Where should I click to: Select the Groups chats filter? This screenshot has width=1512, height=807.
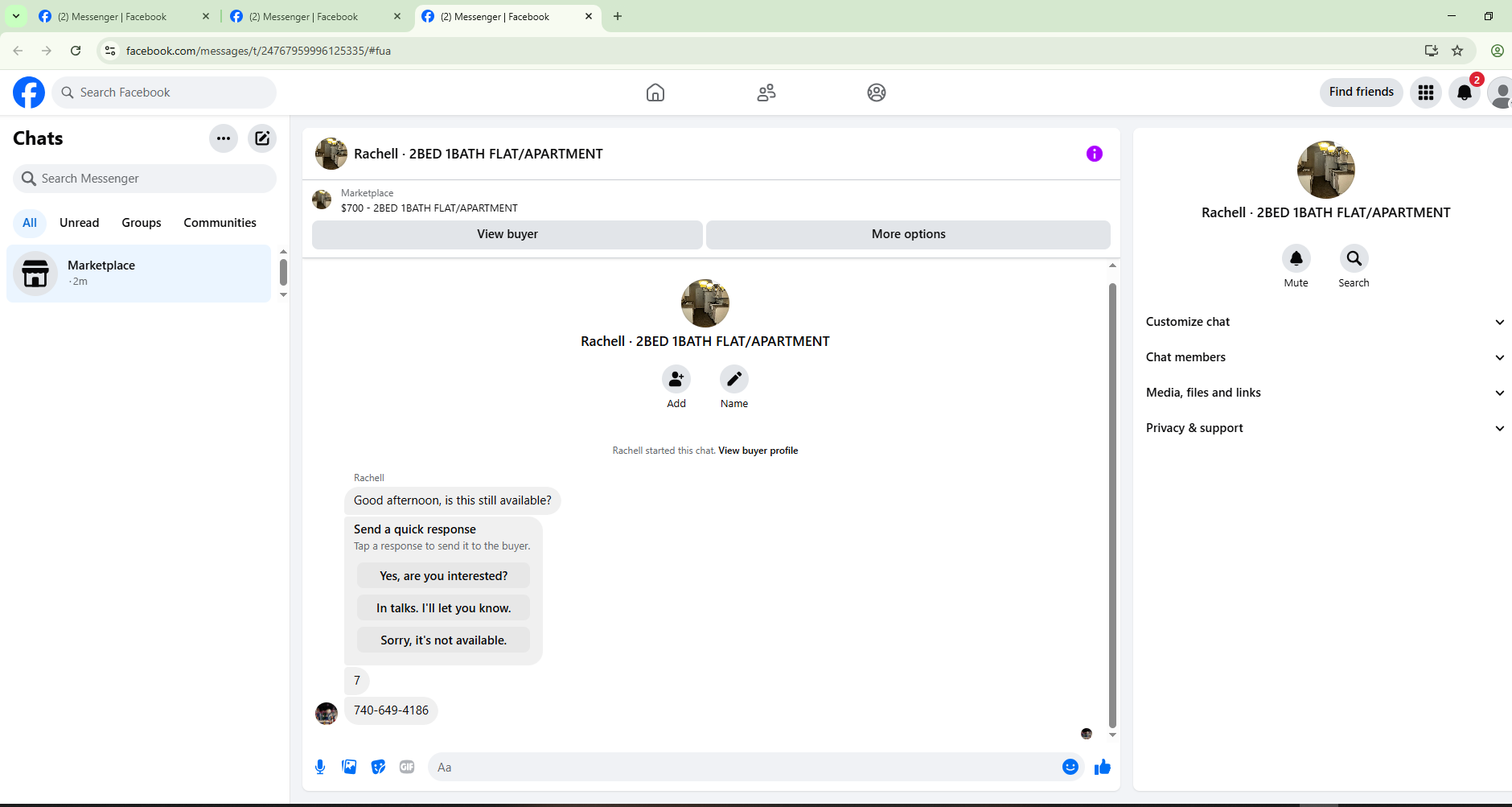(x=142, y=223)
